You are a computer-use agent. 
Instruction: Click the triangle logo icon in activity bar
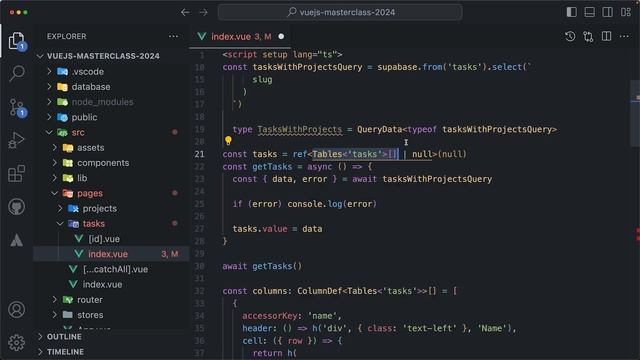(16, 240)
